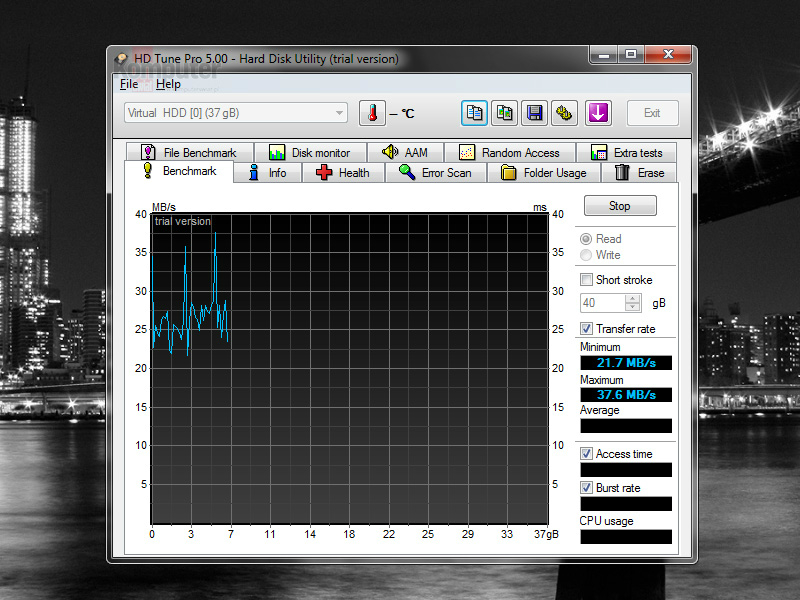Image resolution: width=800 pixels, height=600 pixels.
Task: Open the Error Scan tab
Action: [435, 173]
